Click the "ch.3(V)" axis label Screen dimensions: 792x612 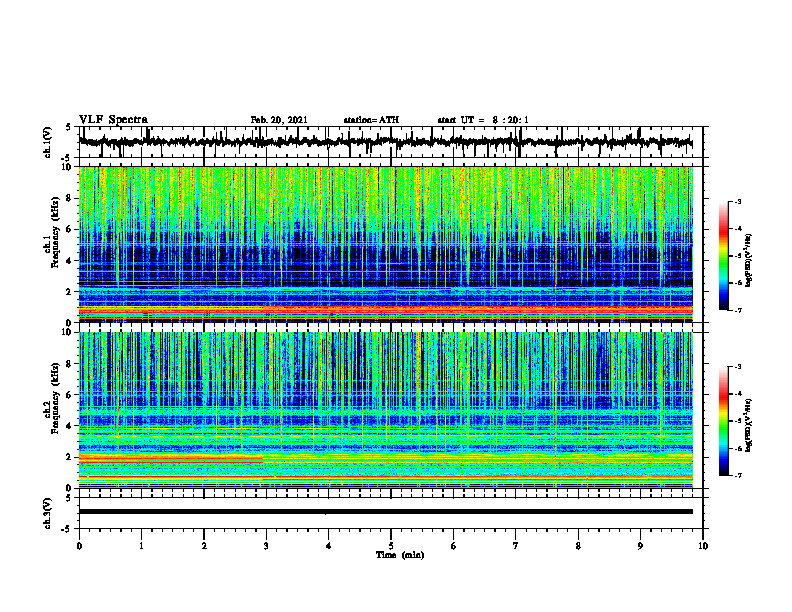point(48,513)
